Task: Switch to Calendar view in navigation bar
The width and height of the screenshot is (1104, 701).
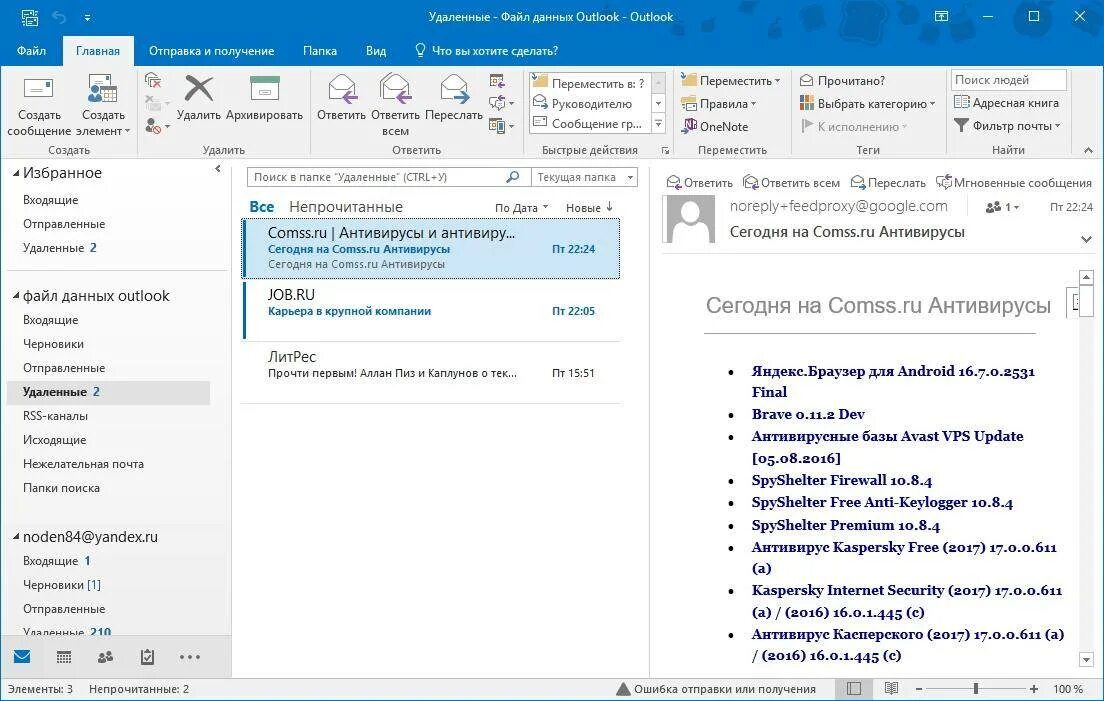Action: point(63,657)
